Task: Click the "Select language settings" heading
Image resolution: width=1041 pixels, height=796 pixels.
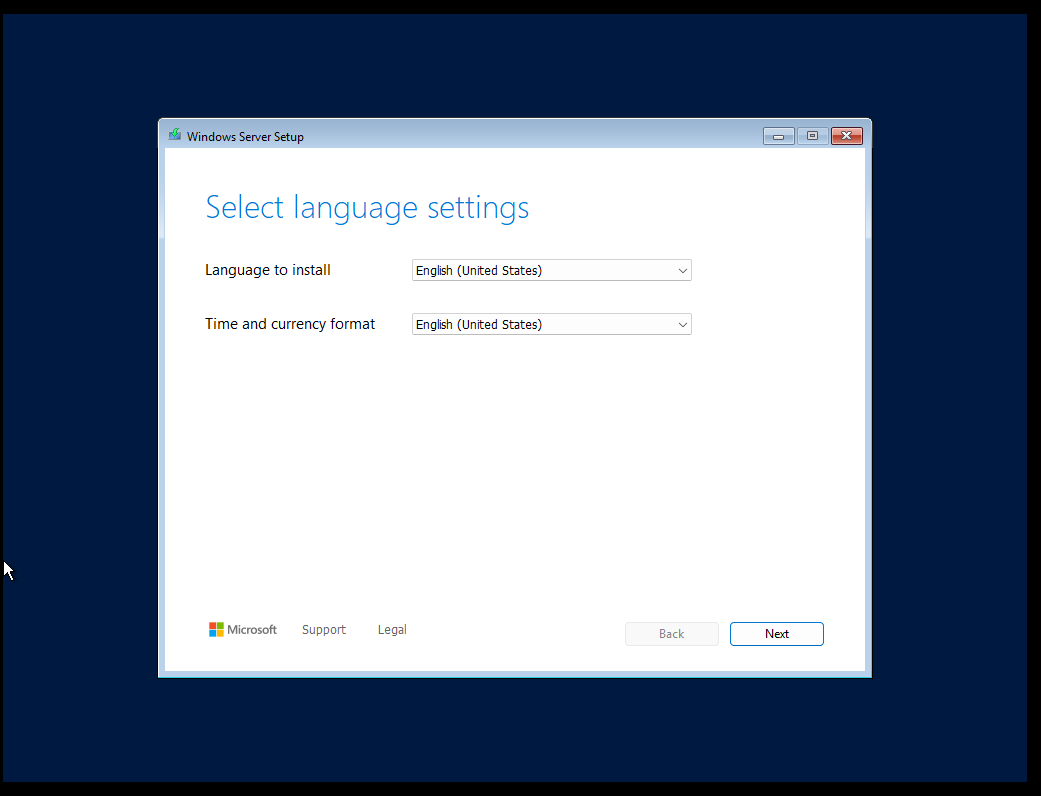Action: pyautogui.click(x=367, y=208)
